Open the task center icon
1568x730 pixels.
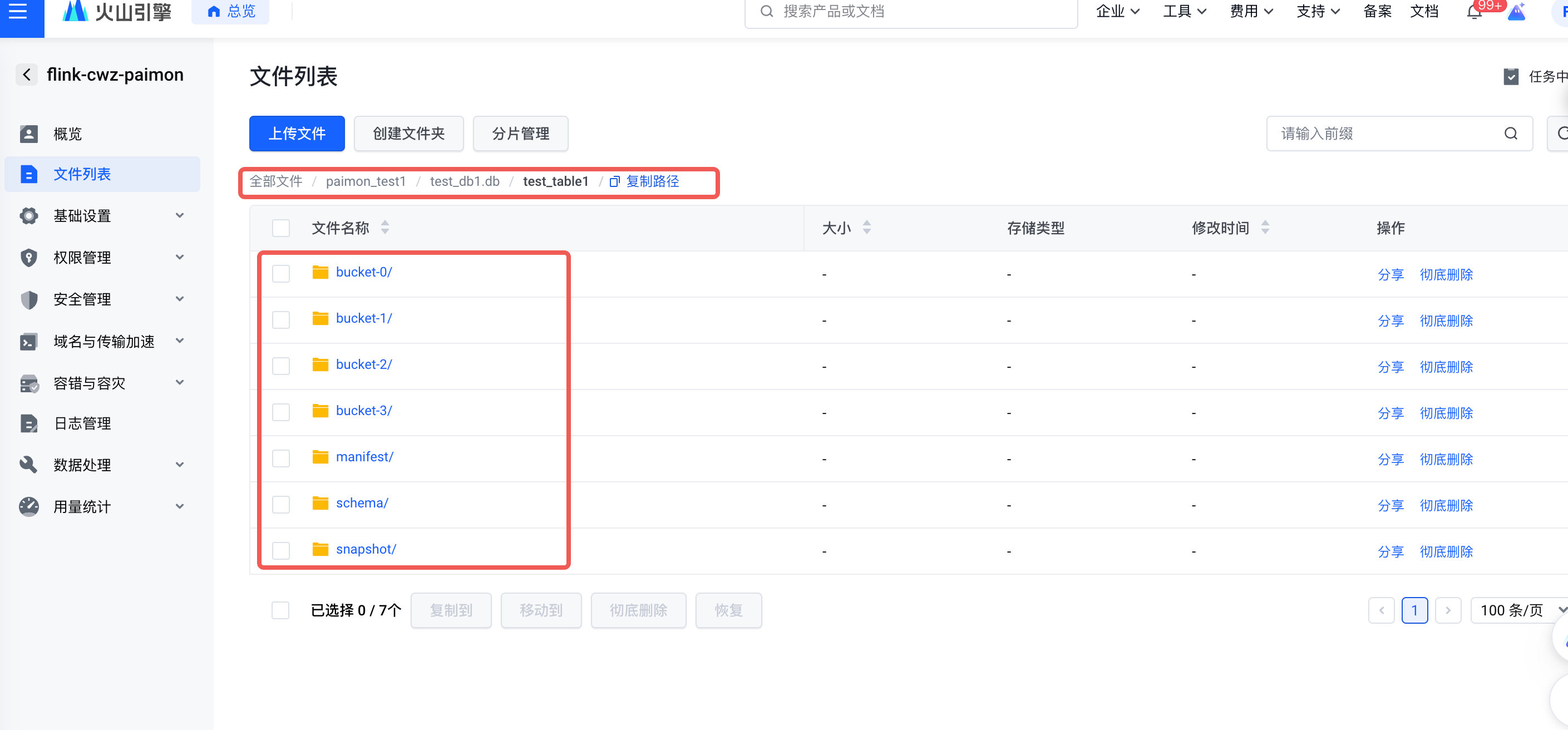point(1511,77)
